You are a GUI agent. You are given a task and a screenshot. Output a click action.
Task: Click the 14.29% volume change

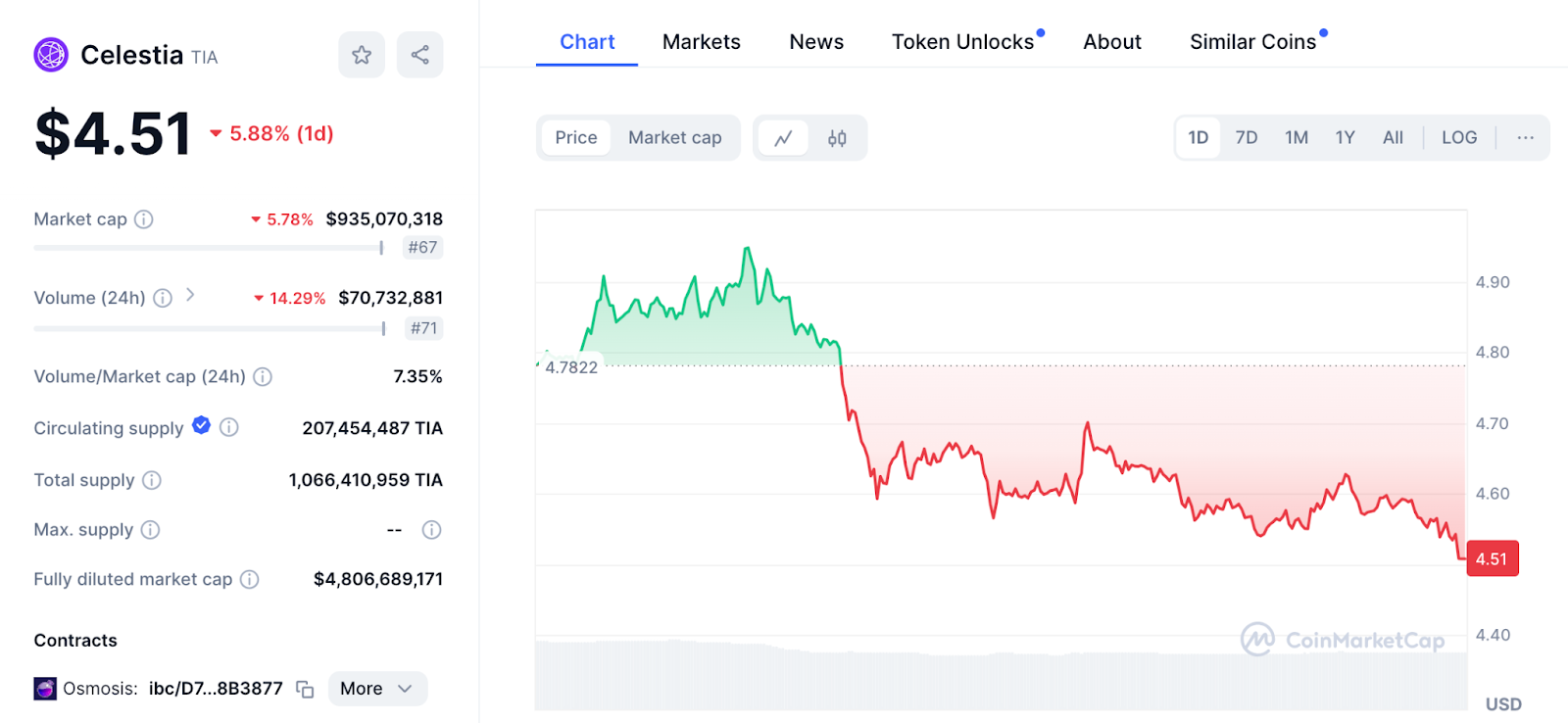tap(290, 298)
